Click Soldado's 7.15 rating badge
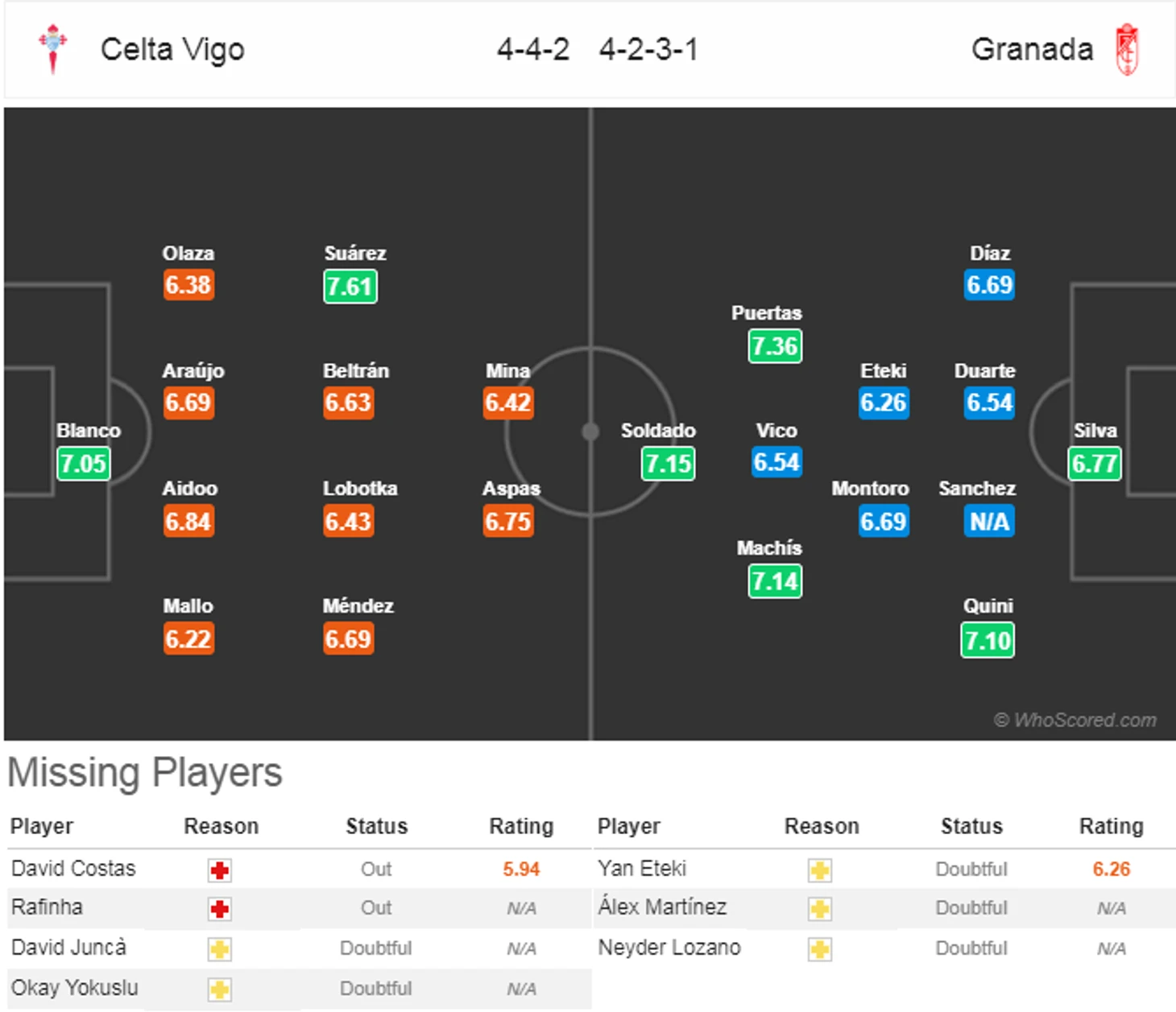 (x=668, y=464)
